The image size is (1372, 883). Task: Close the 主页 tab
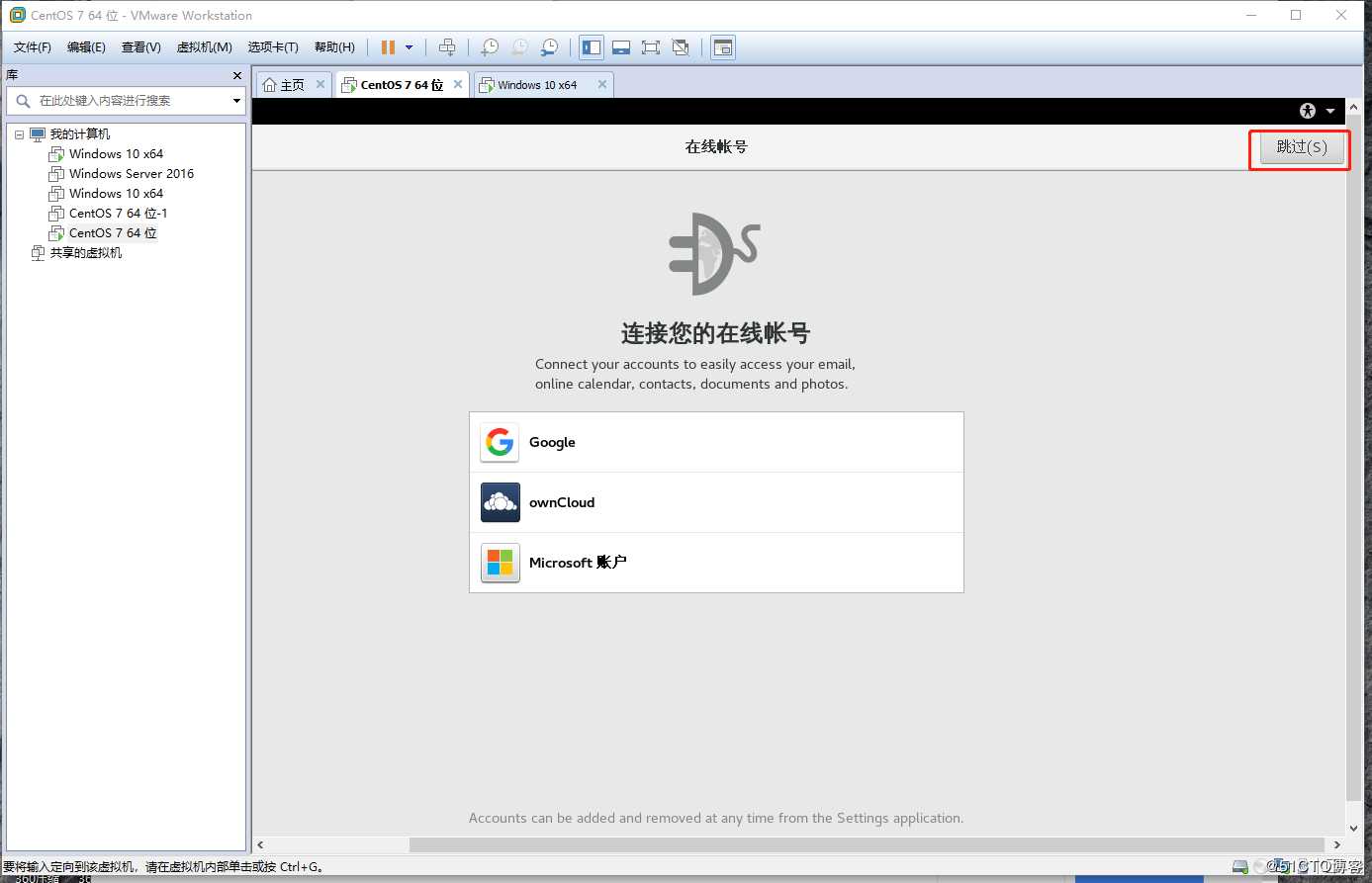(x=320, y=85)
